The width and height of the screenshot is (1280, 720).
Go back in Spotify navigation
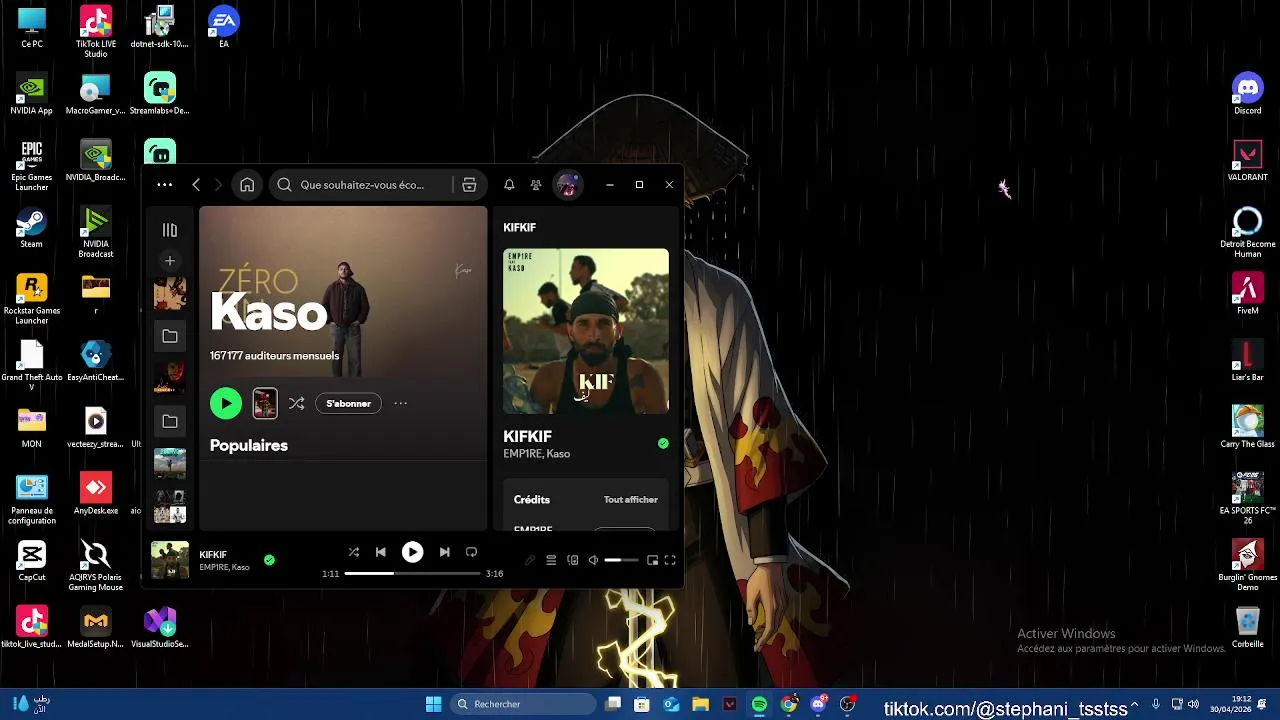196,185
